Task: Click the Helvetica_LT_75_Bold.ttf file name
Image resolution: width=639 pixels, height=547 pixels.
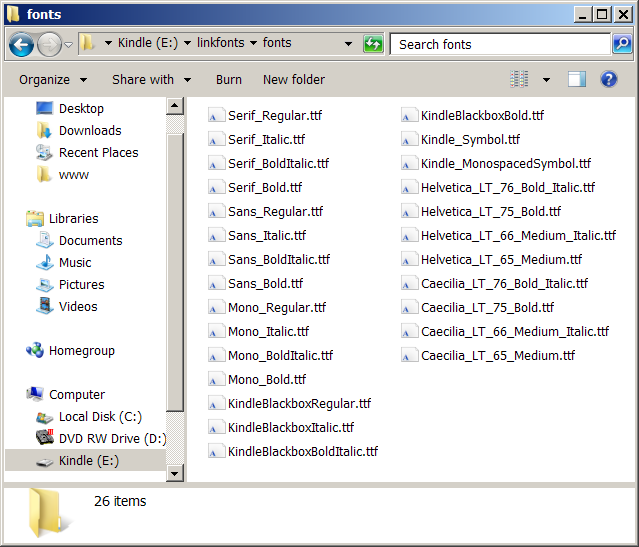Action: (491, 212)
